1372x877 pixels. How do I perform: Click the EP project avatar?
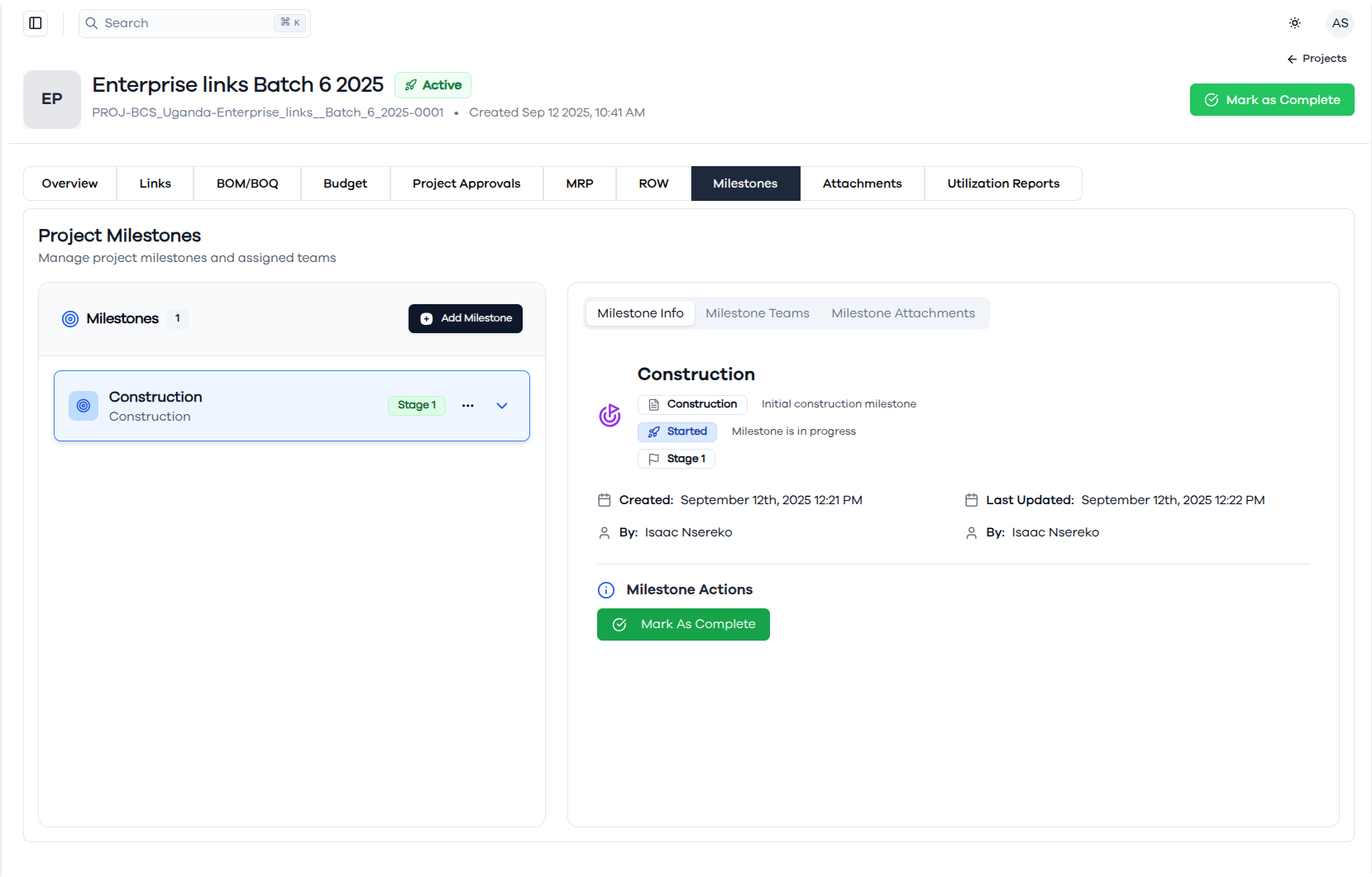coord(52,99)
